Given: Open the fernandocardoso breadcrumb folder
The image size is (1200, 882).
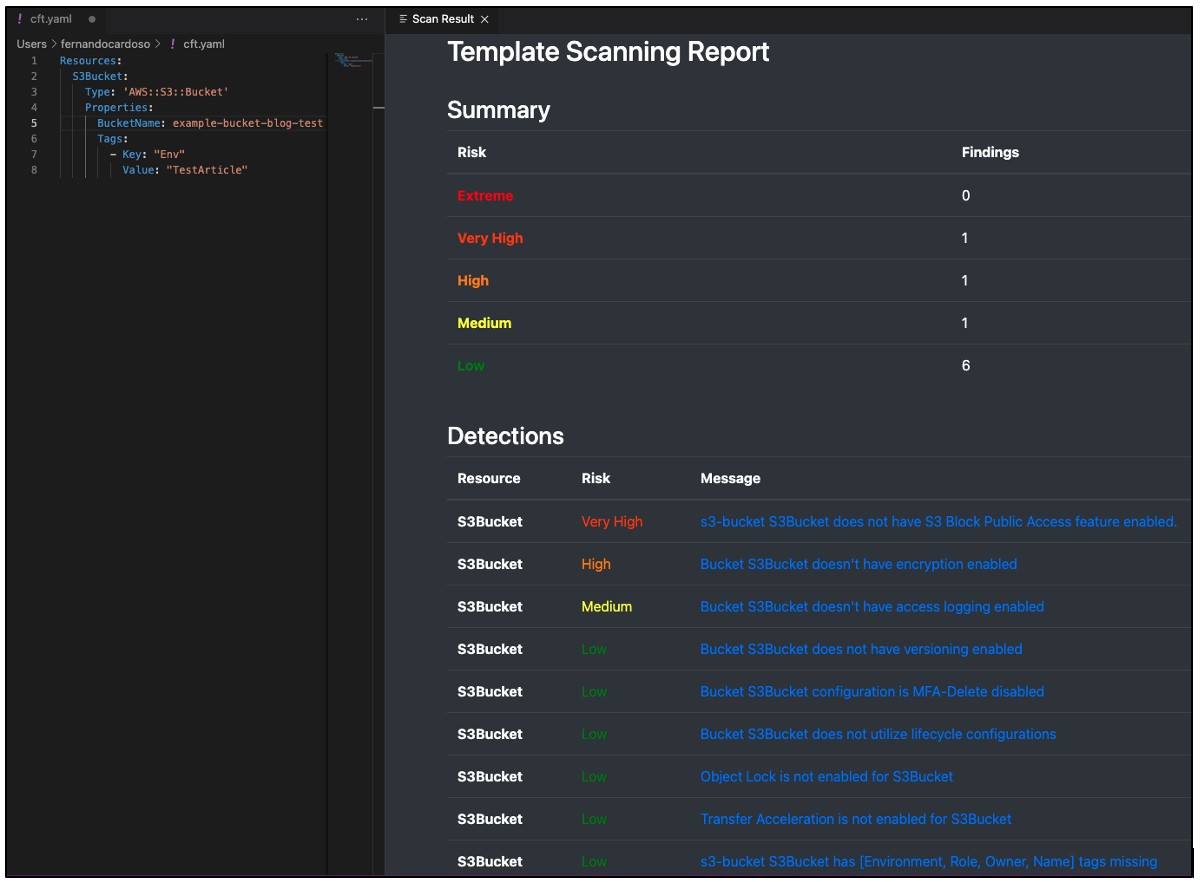Looking at the screenshot, I should pos(105,44).
